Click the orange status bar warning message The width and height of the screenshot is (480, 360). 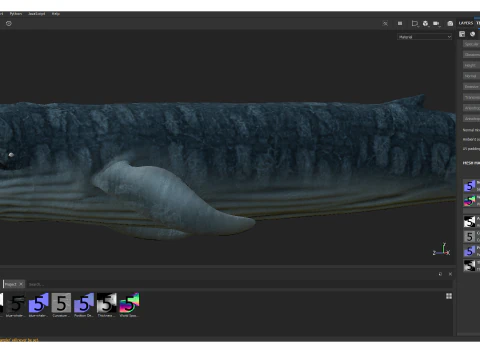pyautogui.click(x=19, y=340)
